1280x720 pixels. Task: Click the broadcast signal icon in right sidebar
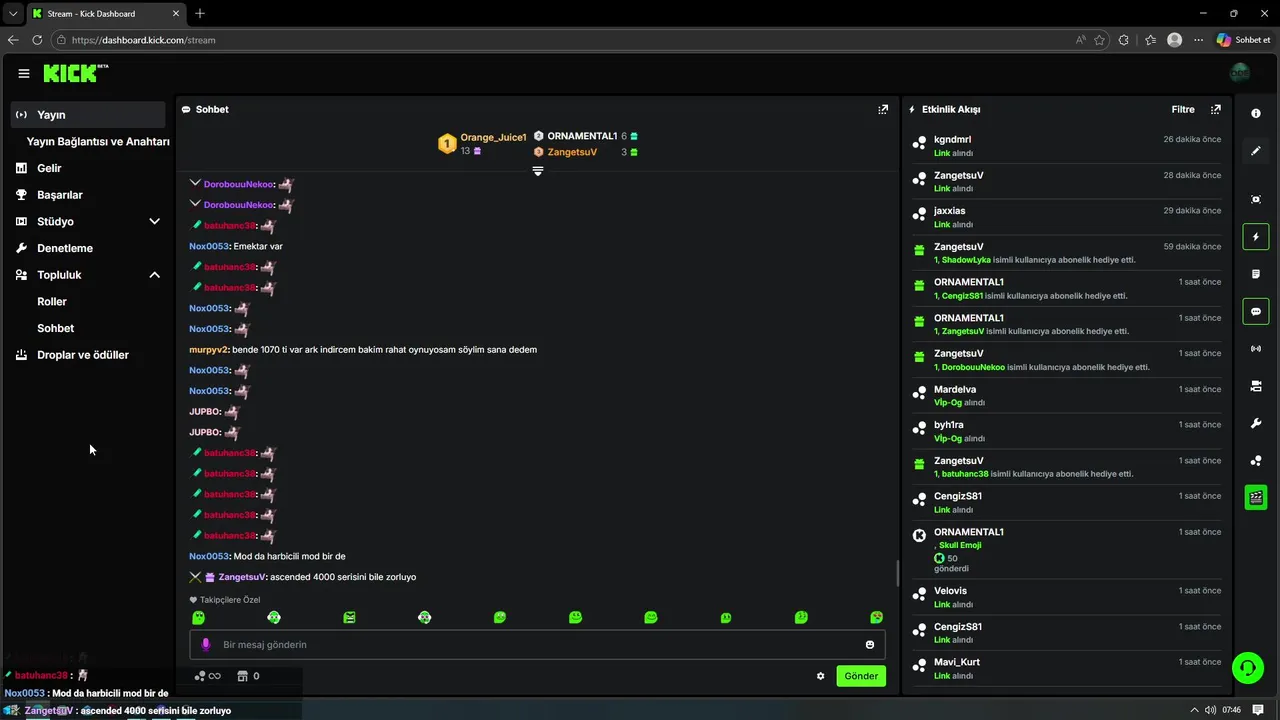pyautogui.click(x=1256, y=348)
